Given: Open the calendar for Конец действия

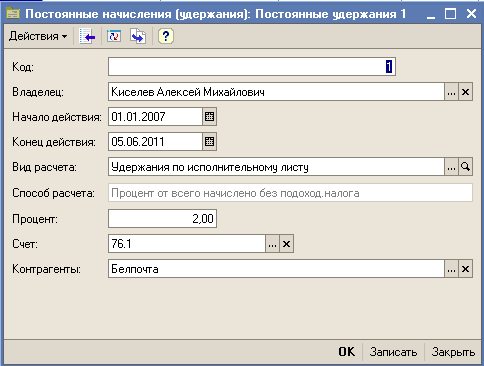Looking at the screenshot, I should point(210,142).
